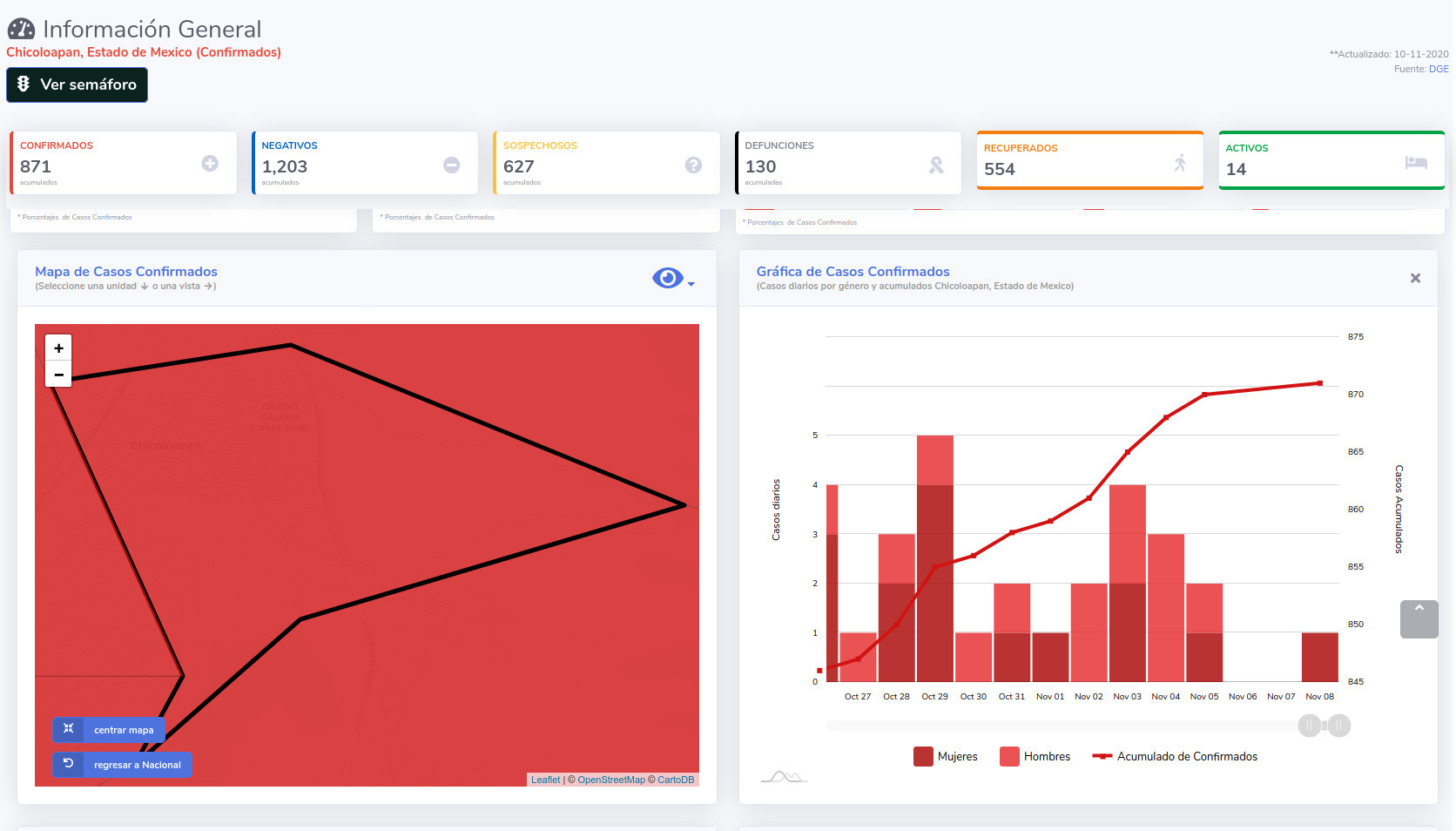Click the compress icon on centrar mapa
The image size is (1456, 831).
click(x=68, y=729)
